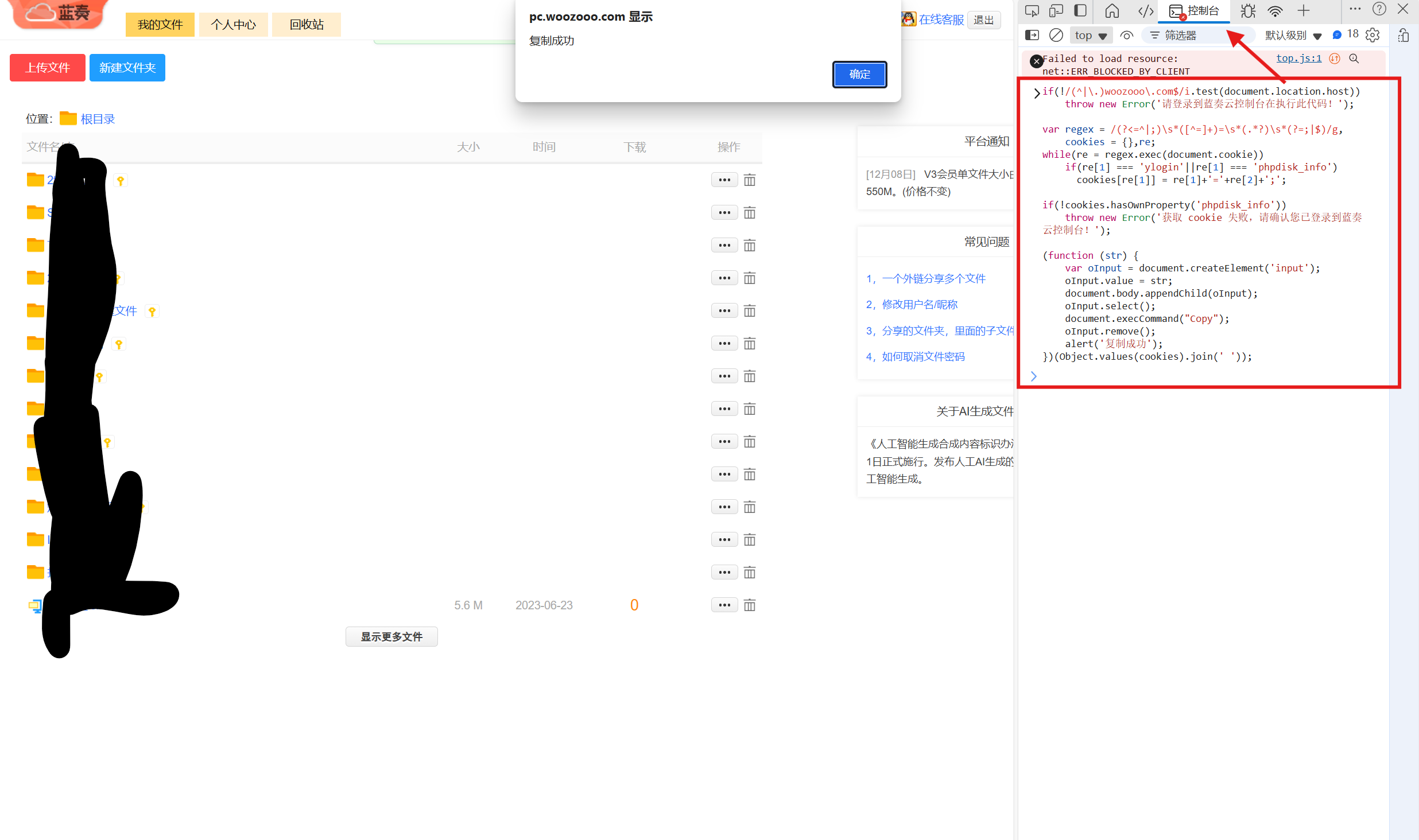This screenshot has width=1419, height=840.
Task: Expand the top context dropdown
Action: (1091, 36)
